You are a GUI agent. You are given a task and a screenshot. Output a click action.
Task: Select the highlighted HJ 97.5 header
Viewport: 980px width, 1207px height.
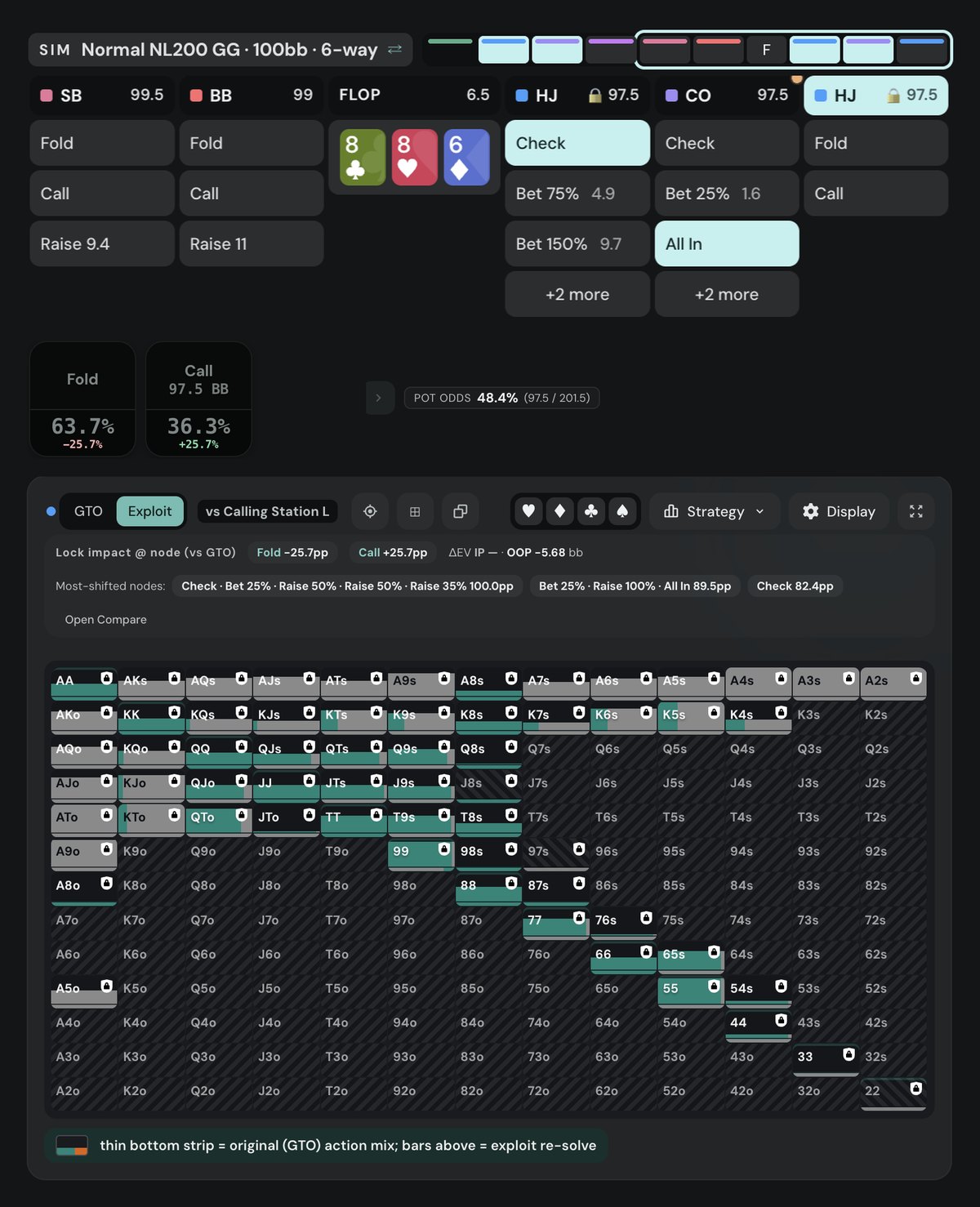(x=876, y=96)
